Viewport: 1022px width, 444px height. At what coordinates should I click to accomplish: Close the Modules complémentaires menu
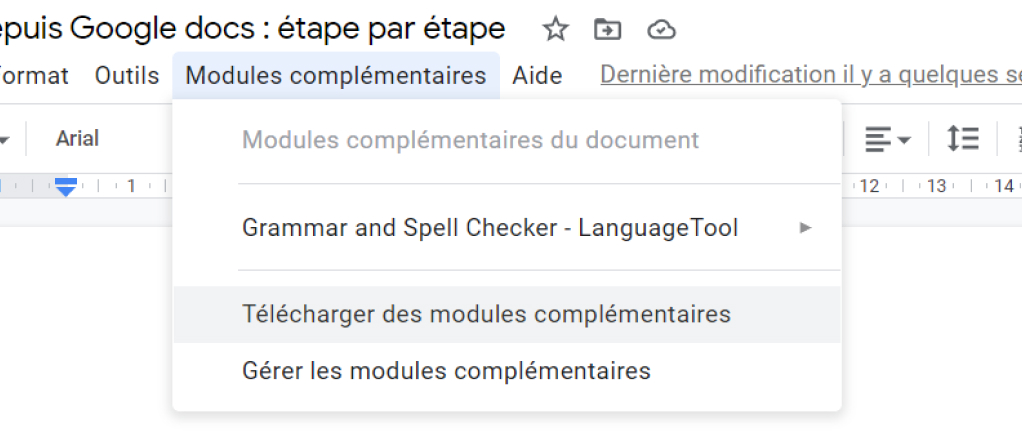(x=336, y=76)
